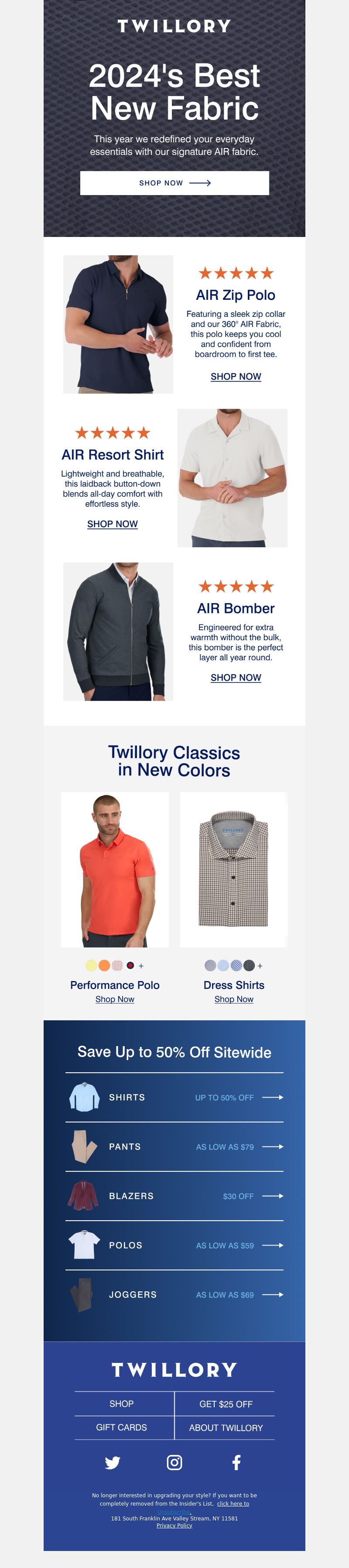349x1568 pixels.
Task: Click the shirts row arrow icon
Action: point(272,1097)
